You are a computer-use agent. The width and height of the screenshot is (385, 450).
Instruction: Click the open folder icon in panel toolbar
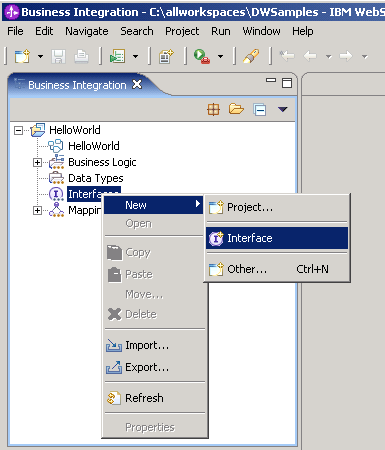[x=236, y=109]
